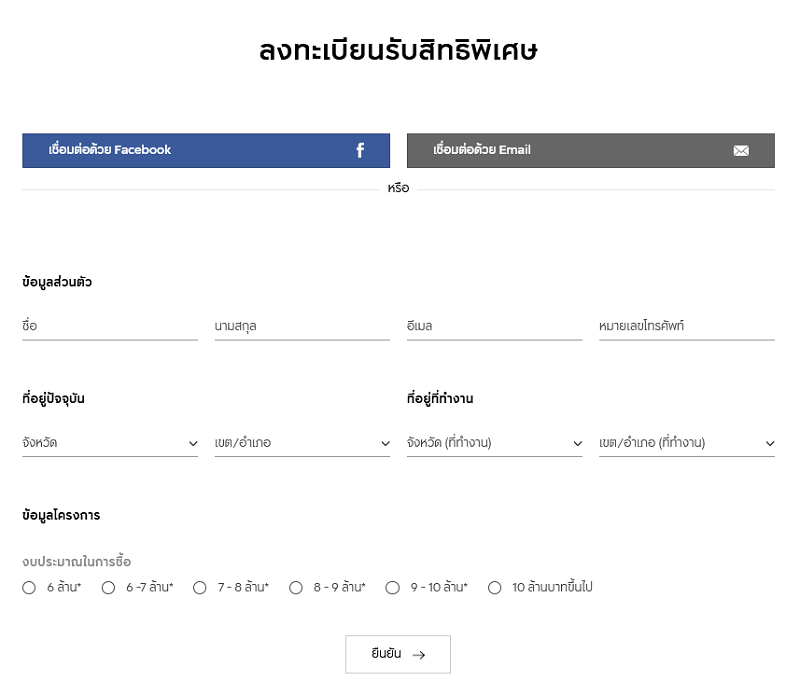This screenshot has height=695, width=800.
Task: Select the 6-7 ล้าน budget option
Action: click(x=108, y=588)
